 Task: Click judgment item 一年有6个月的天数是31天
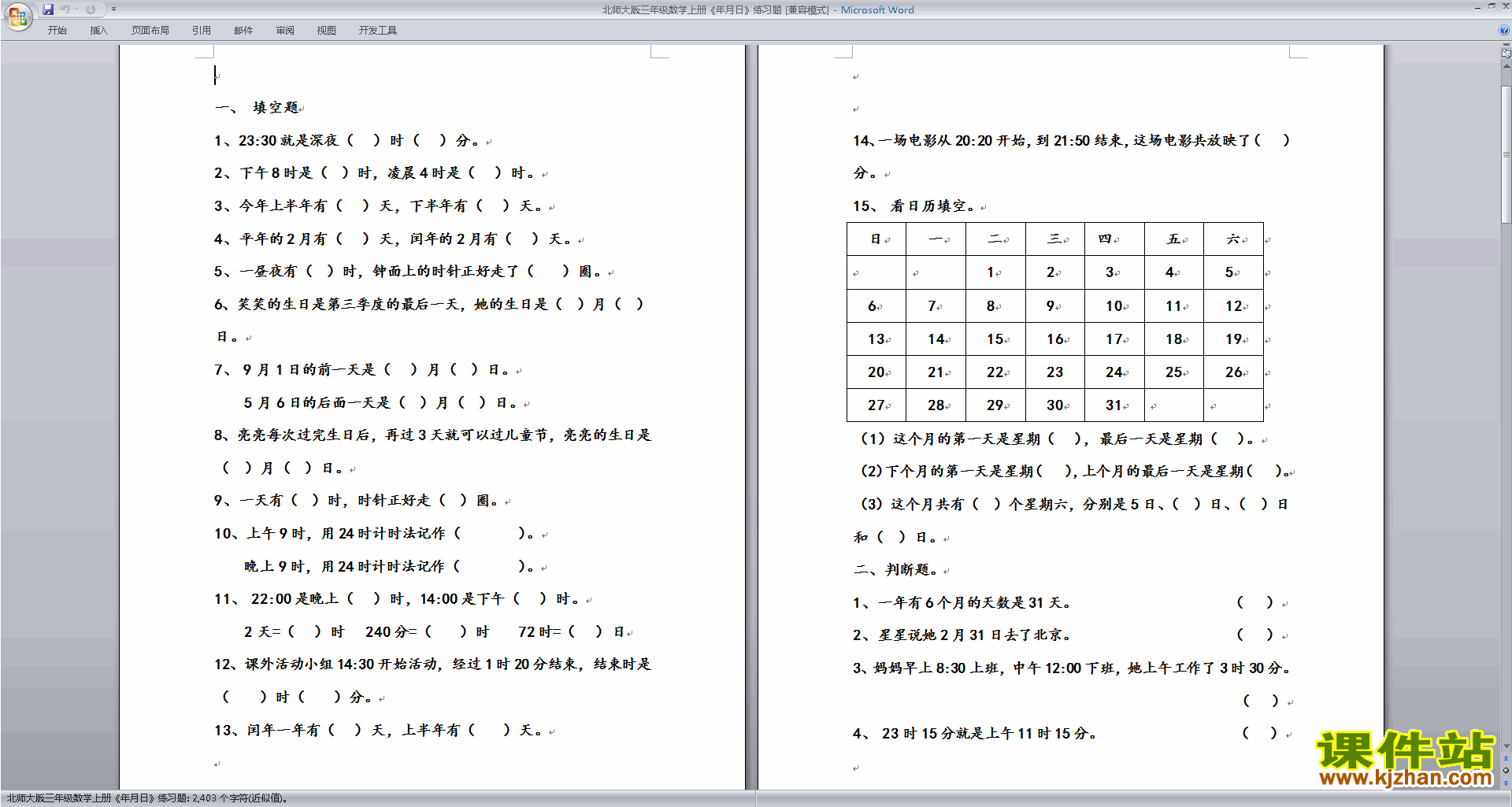coord(962,603)
